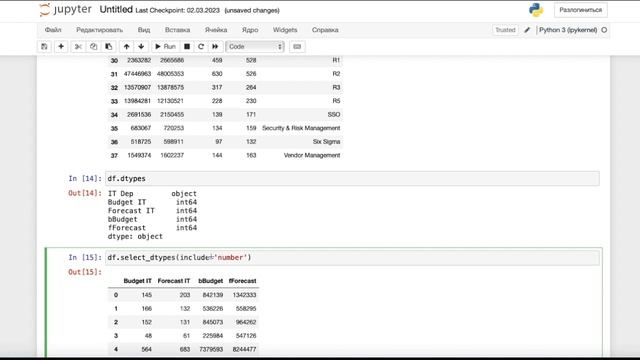Click the In [14] prompt
The image size is (640, 360).
coord(85,178)
